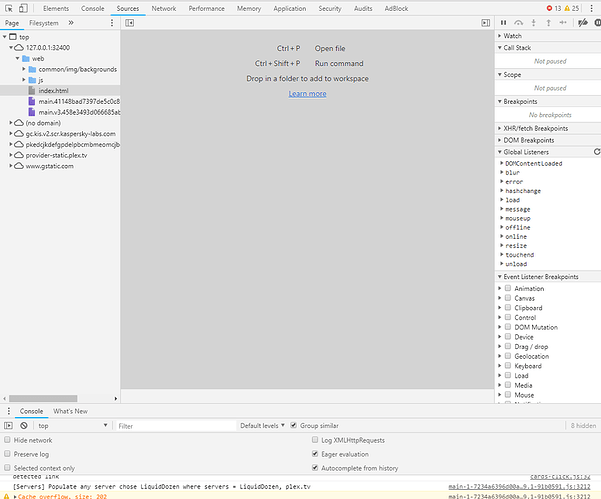Viewport: 601px width, 499px height.
Task: Open the navigator pane three-dot menu
Action: (112, 23)
